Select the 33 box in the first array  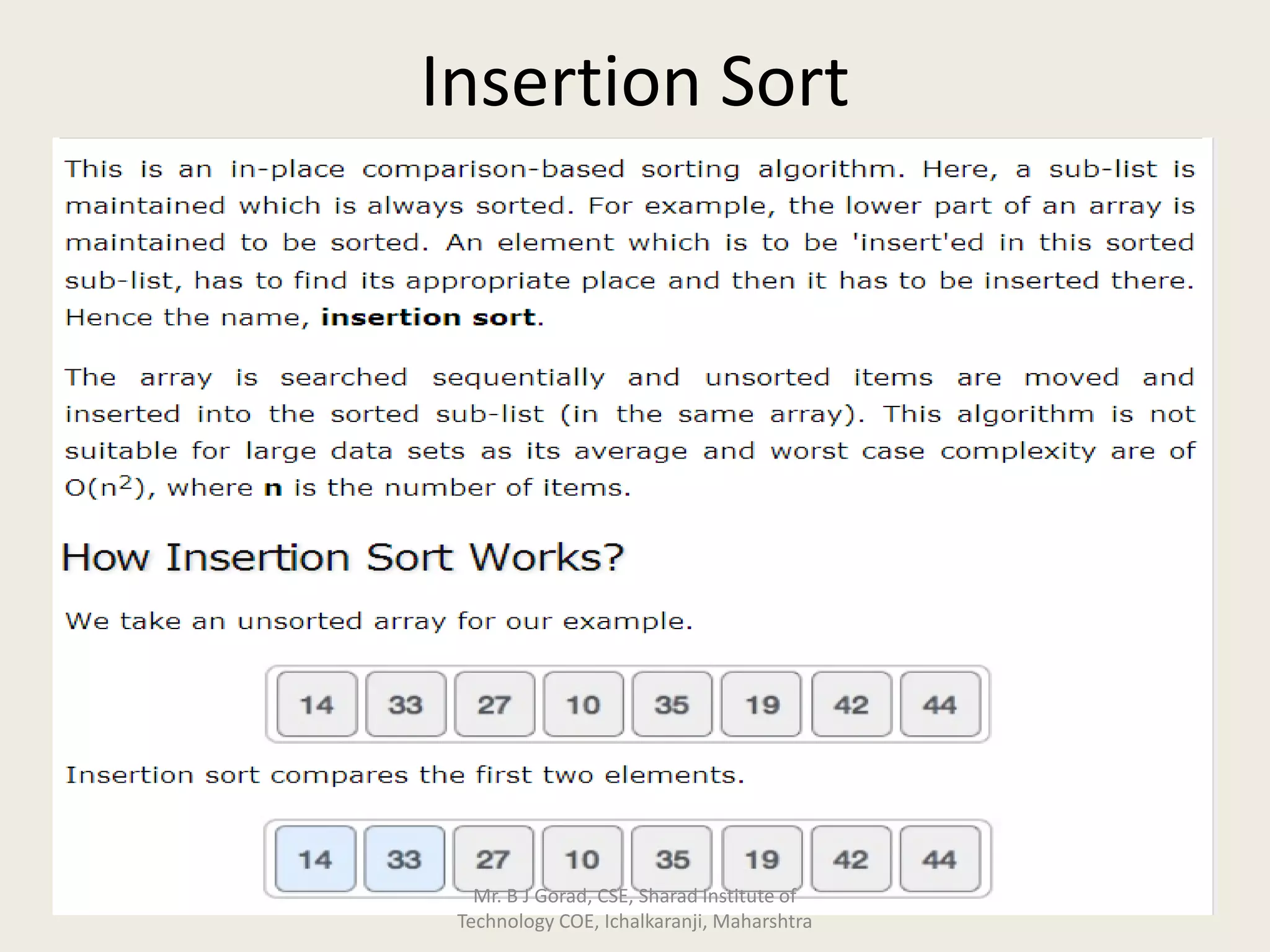(x=406, y=704)
